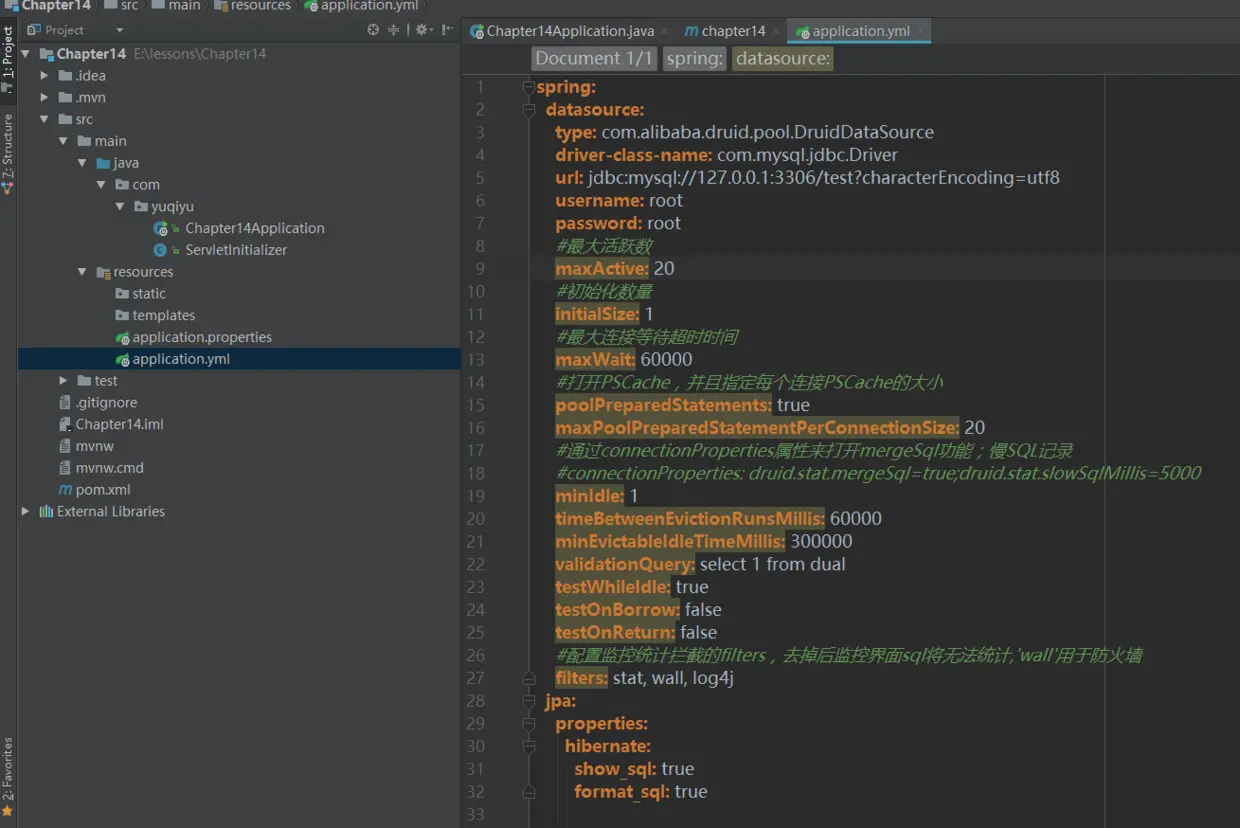This screenshot has width=1240, height=828.
Task: Close the Chapter14Application.java tab
Action: pyautogui.click(x=665, y=31)
